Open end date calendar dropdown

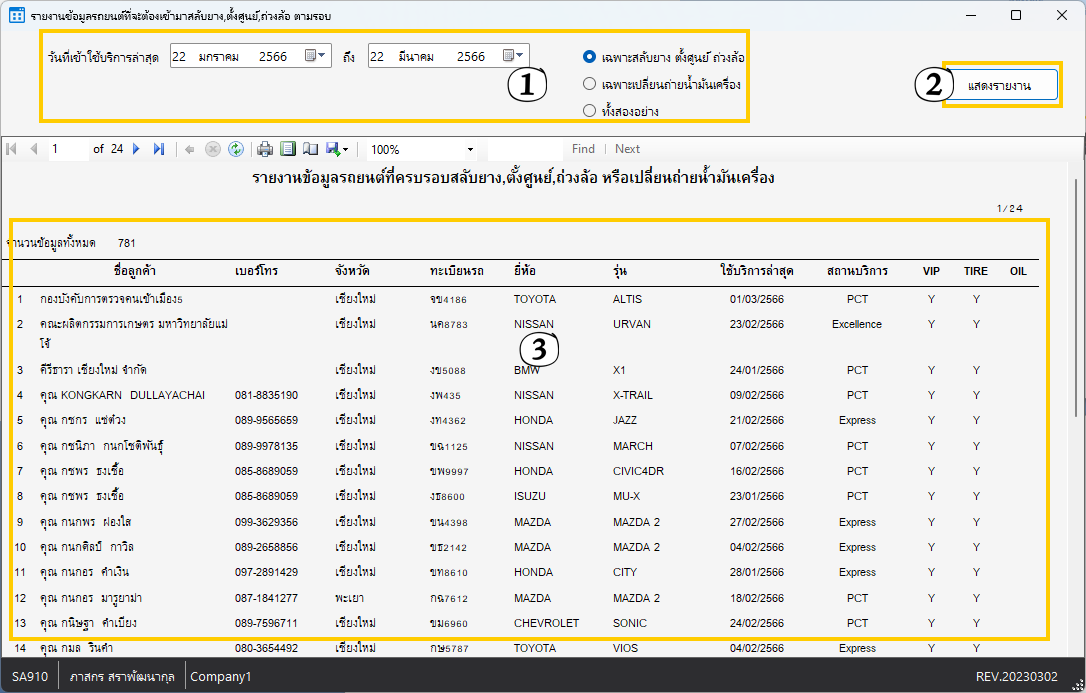click(514, 56)
